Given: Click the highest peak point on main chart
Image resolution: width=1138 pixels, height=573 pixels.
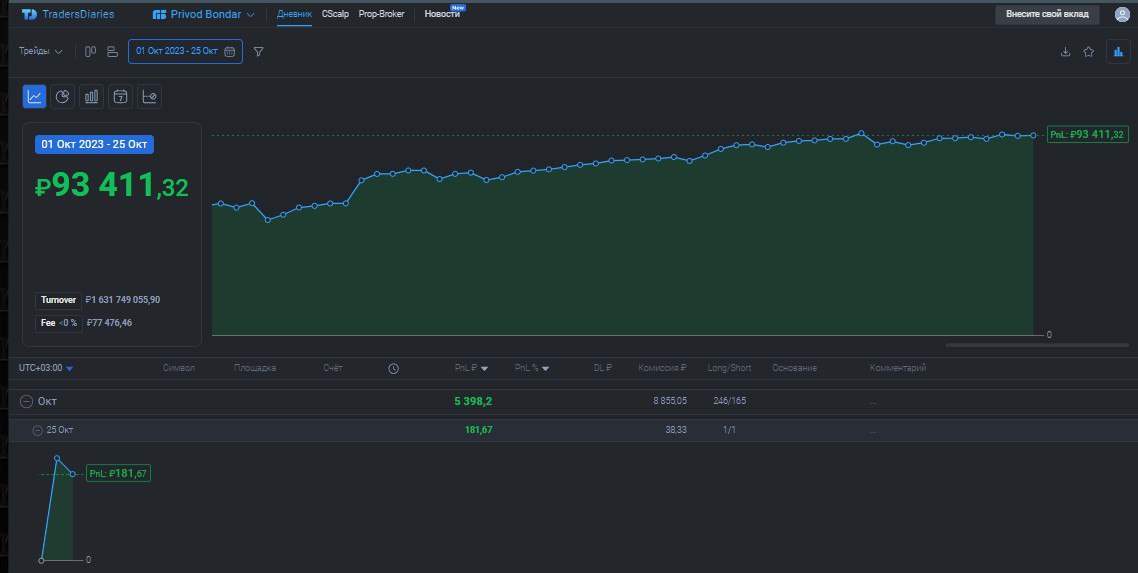Looking at the screenshot, I should point(861,133).
